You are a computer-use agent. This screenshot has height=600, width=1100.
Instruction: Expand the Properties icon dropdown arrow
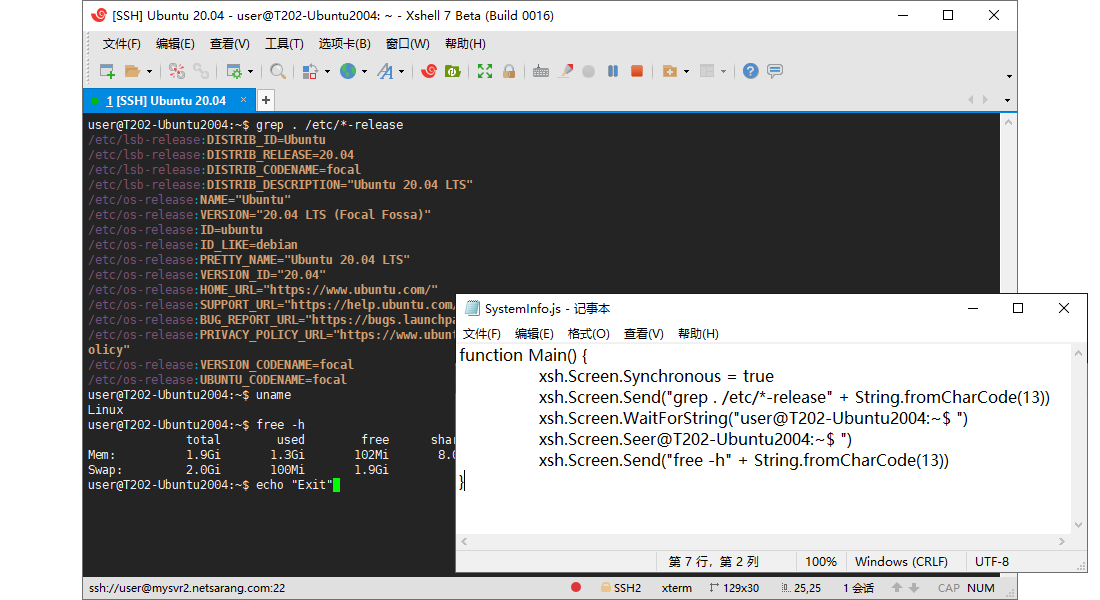250,72
